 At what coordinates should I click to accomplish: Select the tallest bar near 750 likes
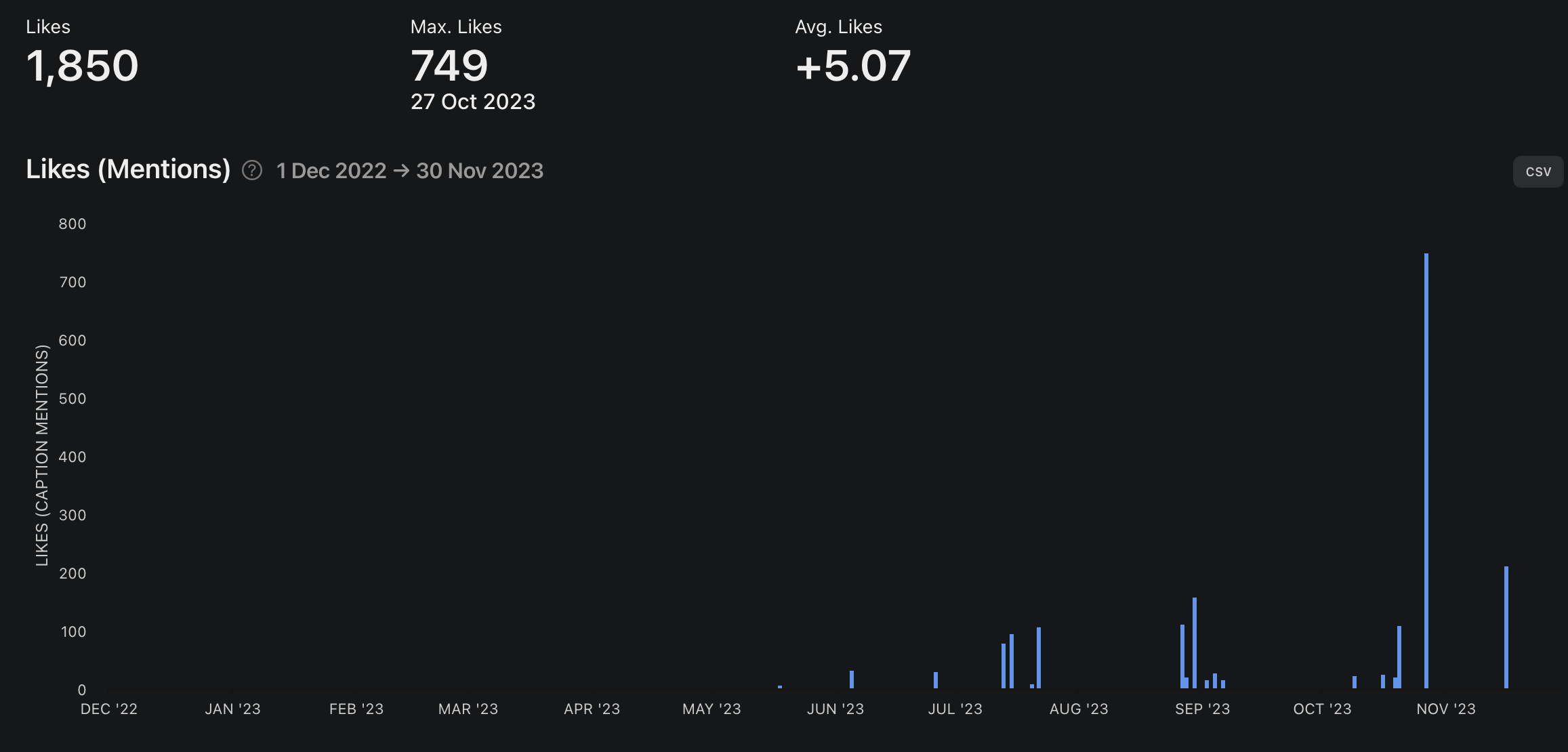1426,474
